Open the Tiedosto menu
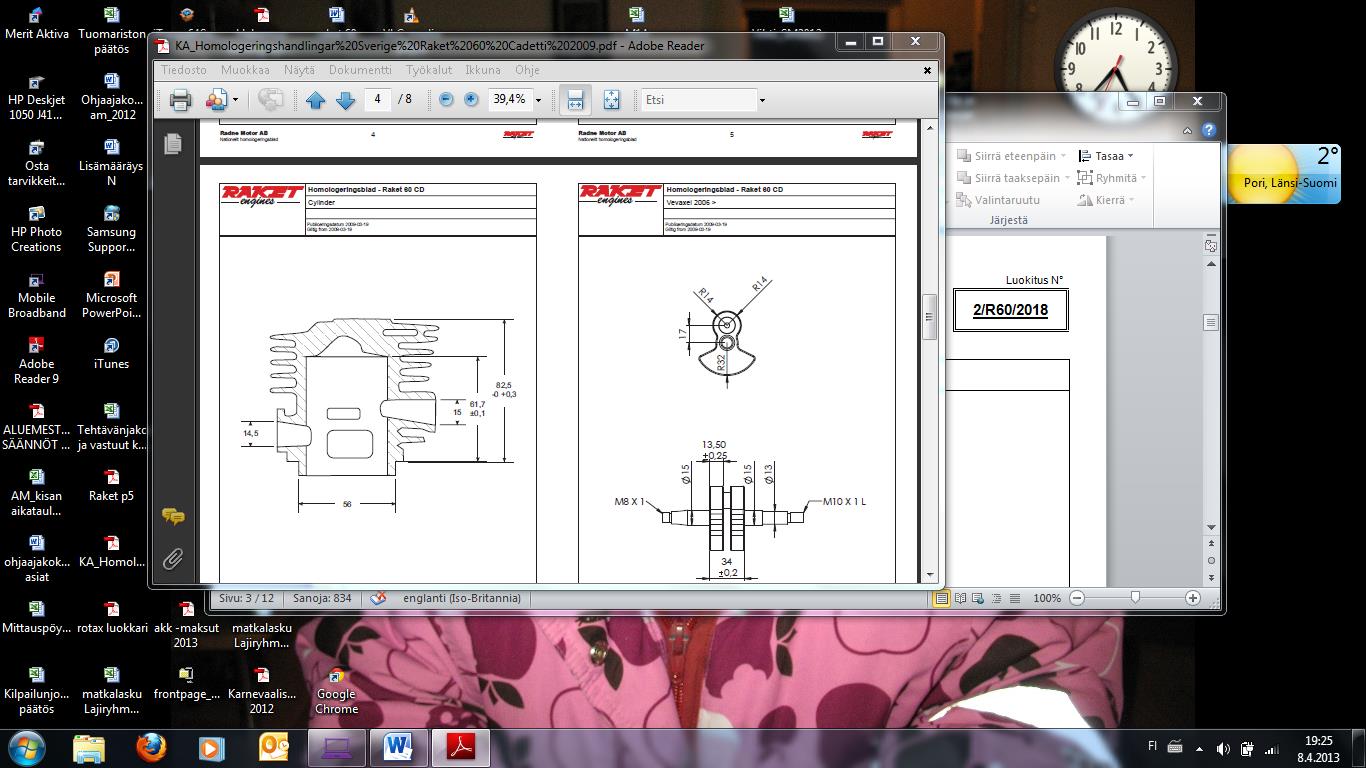 (x=184, y=70)
